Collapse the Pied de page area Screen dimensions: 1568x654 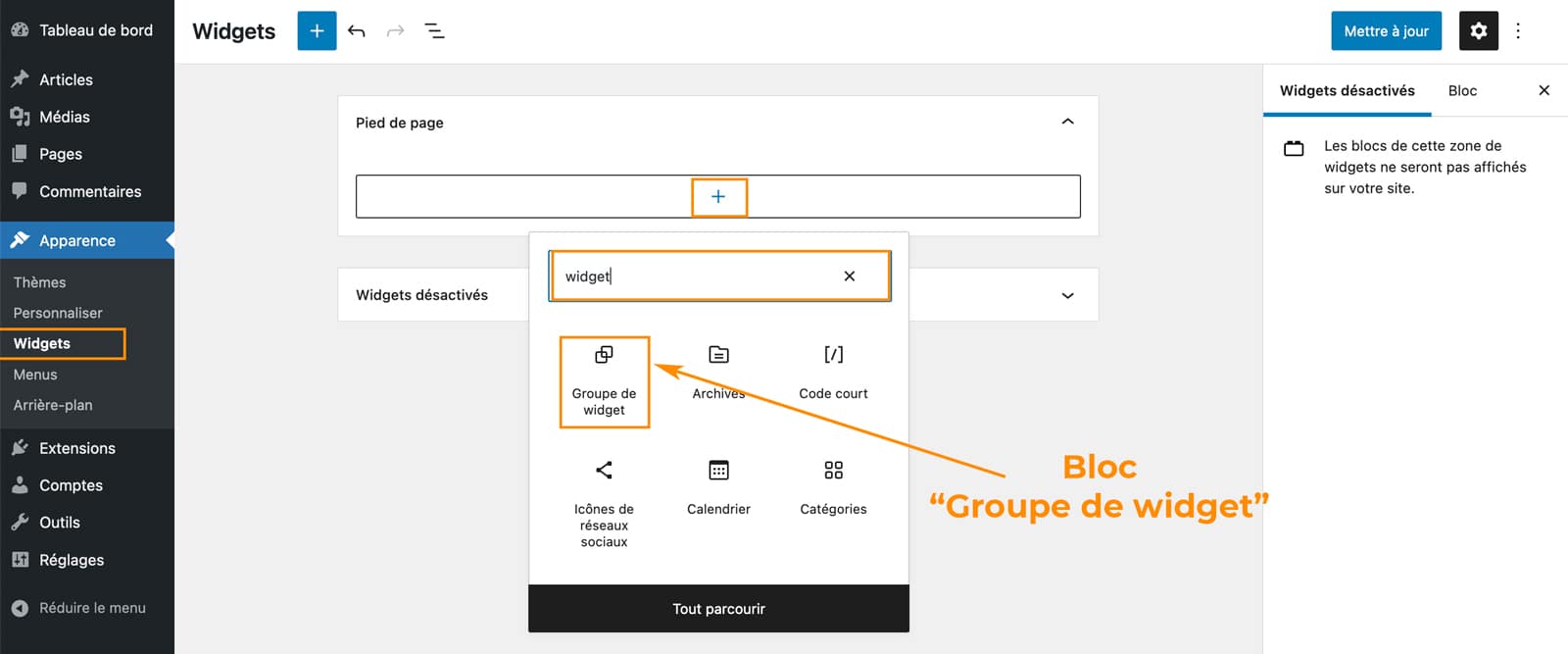click(x=1067, y=122)
